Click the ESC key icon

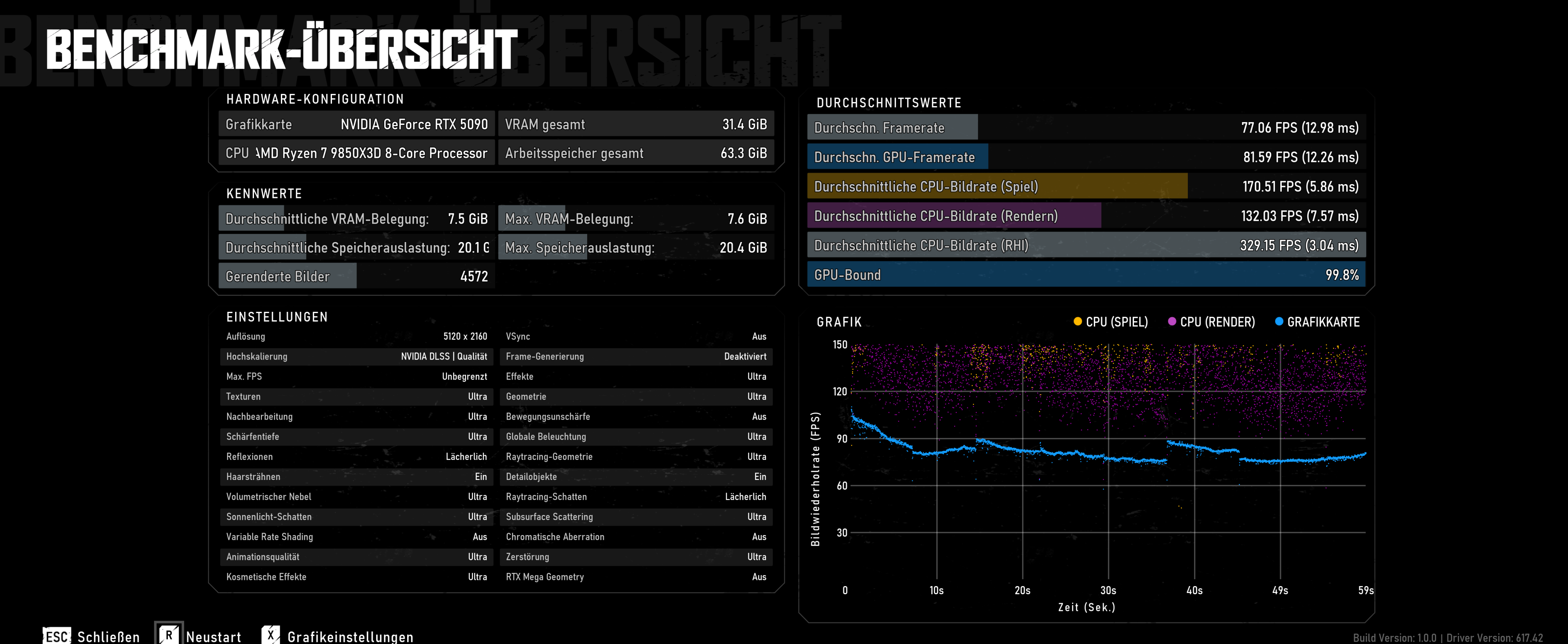click(57, 635)
